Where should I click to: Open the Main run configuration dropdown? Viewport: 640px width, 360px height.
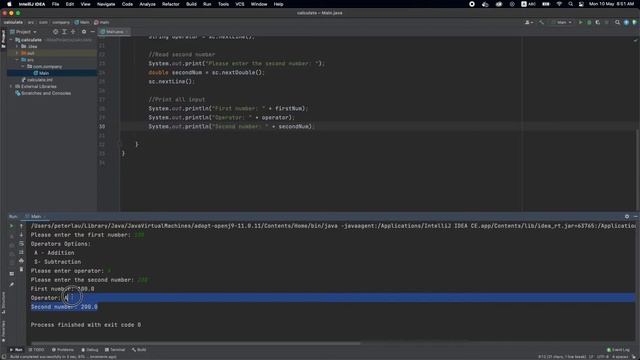pyautogui.click(x=562, y=22)
